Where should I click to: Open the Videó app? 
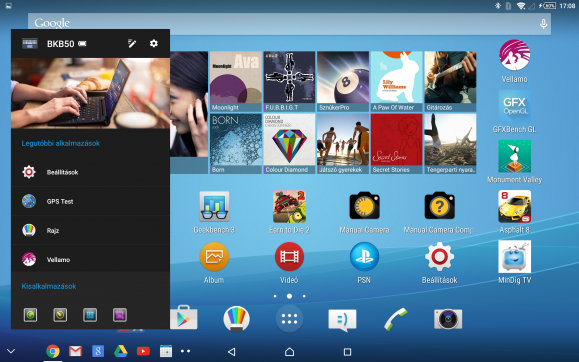click(x=289, y=263)
